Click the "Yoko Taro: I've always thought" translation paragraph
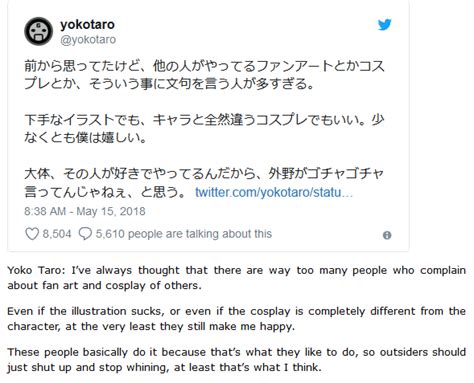 tap(236, 278)
